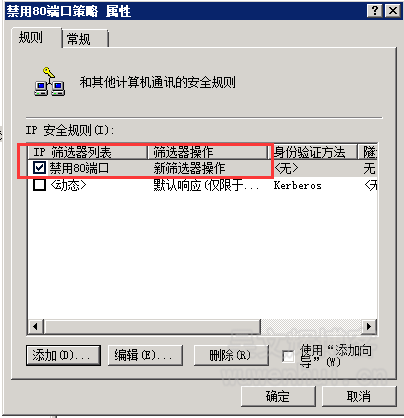Image resolution: width=404 pixels, height=418 pixels.
Task: Cancel the dialog with 取消
Action: click(x=359, y=396)
